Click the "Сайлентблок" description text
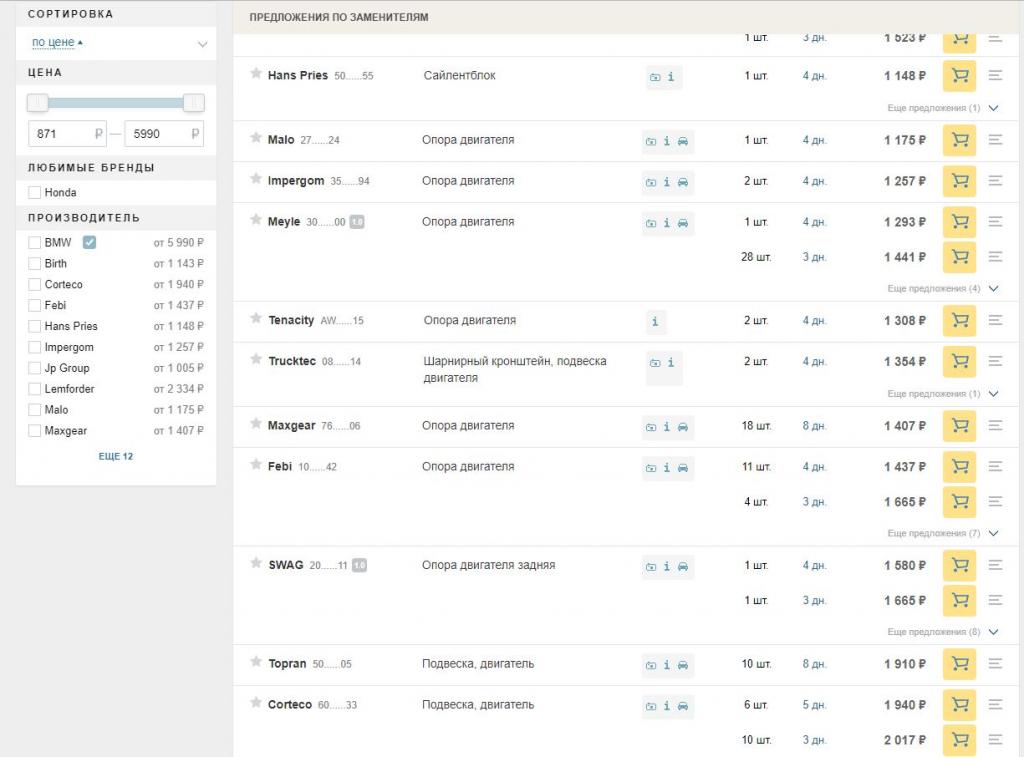The width and height of the screenshot is (1024, 757). coord(460,75)
